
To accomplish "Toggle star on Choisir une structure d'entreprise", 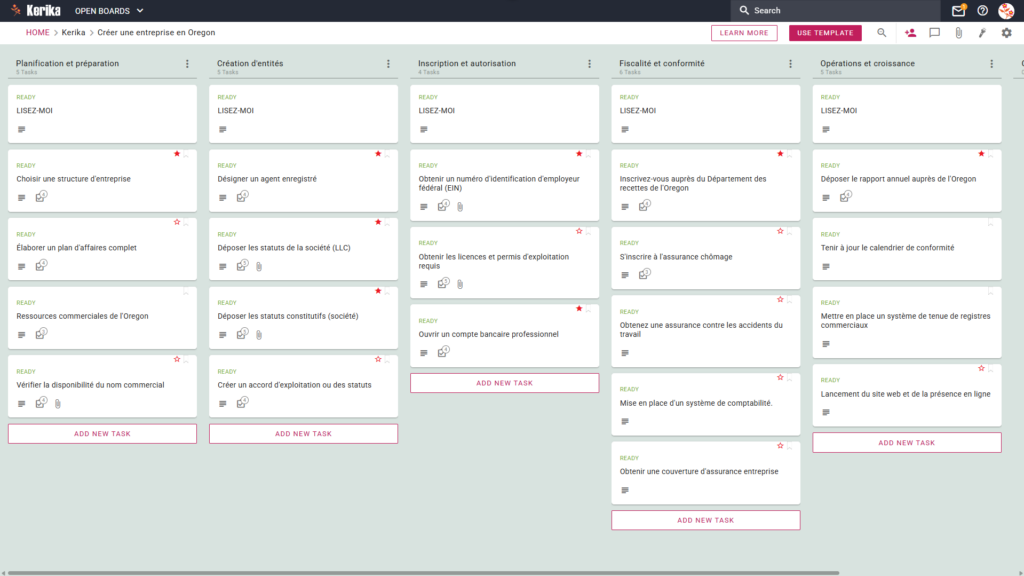I will pyautogui.click(x=177, y=153).
